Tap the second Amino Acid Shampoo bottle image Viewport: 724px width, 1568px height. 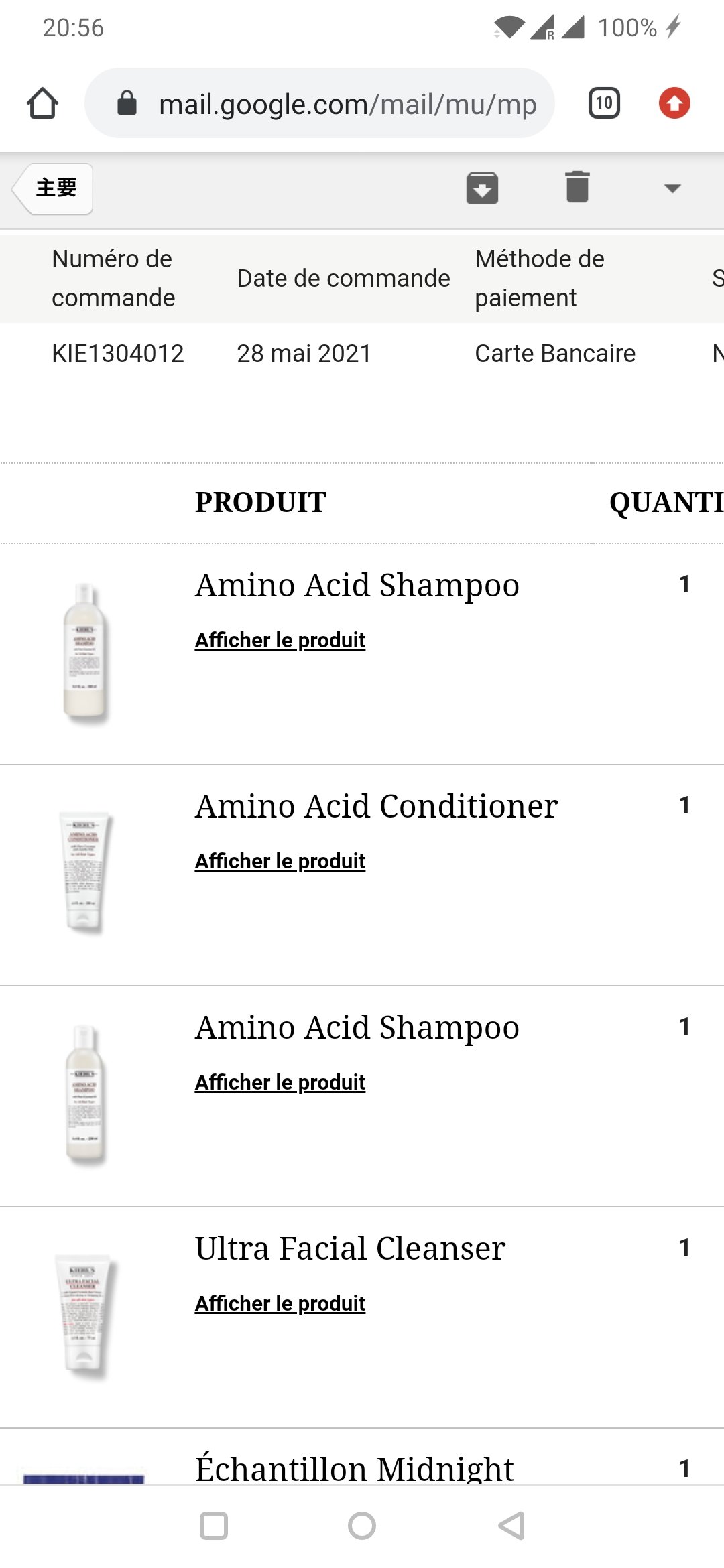84,1095
